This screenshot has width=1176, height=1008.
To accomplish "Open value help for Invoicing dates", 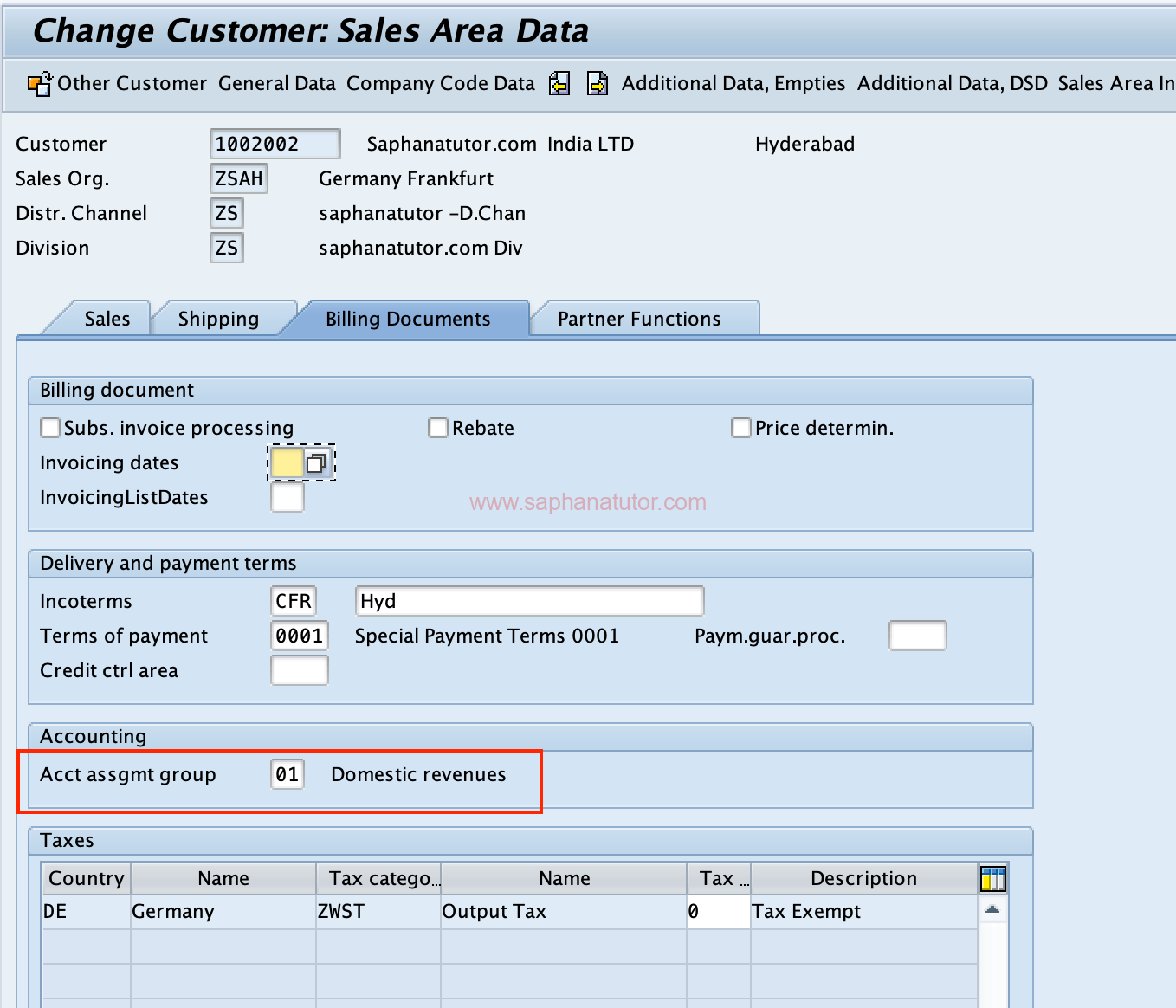I will pos(316,463).
